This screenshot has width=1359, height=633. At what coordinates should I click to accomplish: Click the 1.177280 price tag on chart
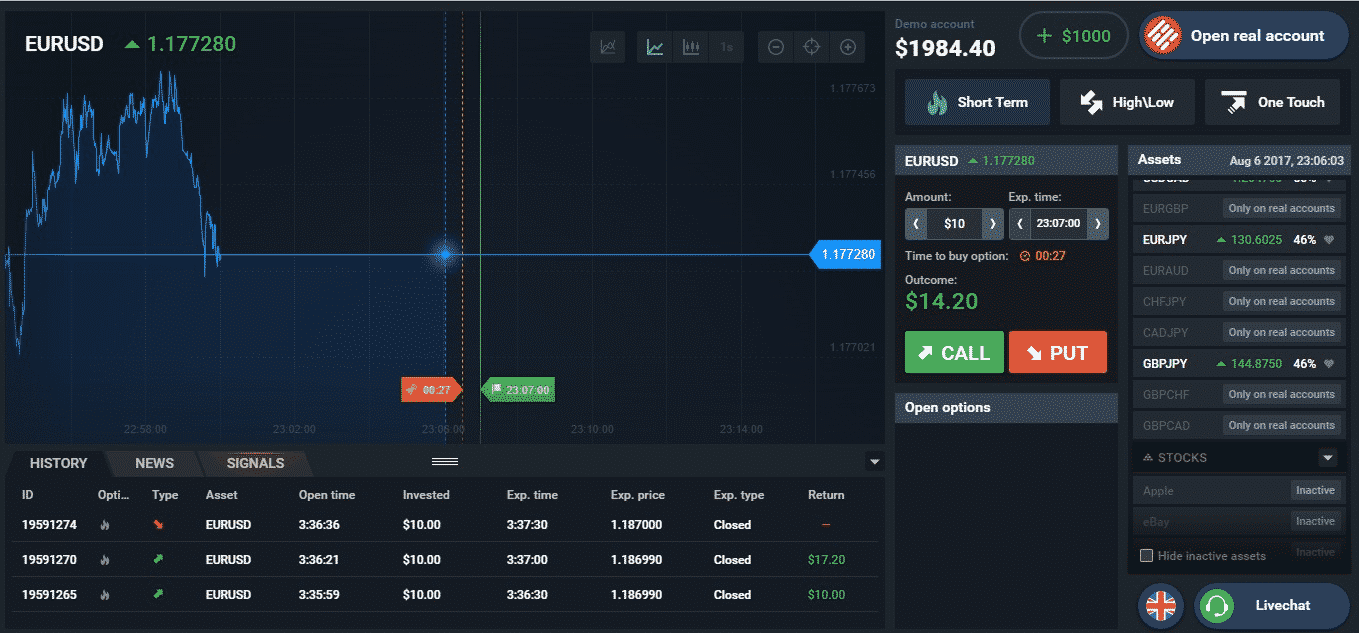[x=844, y=255]
